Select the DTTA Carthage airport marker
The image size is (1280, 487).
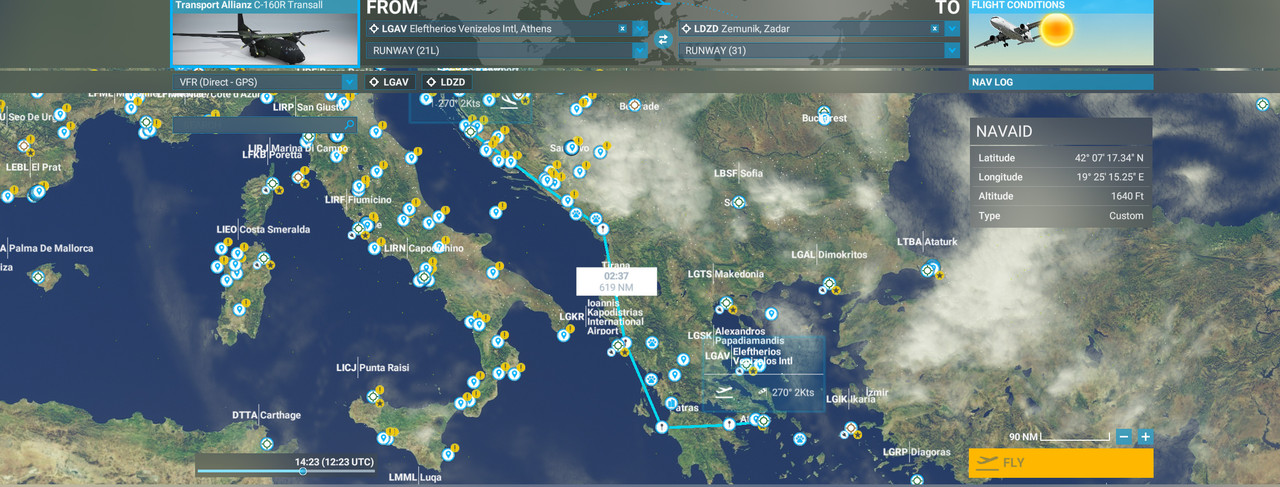[267, 443]
